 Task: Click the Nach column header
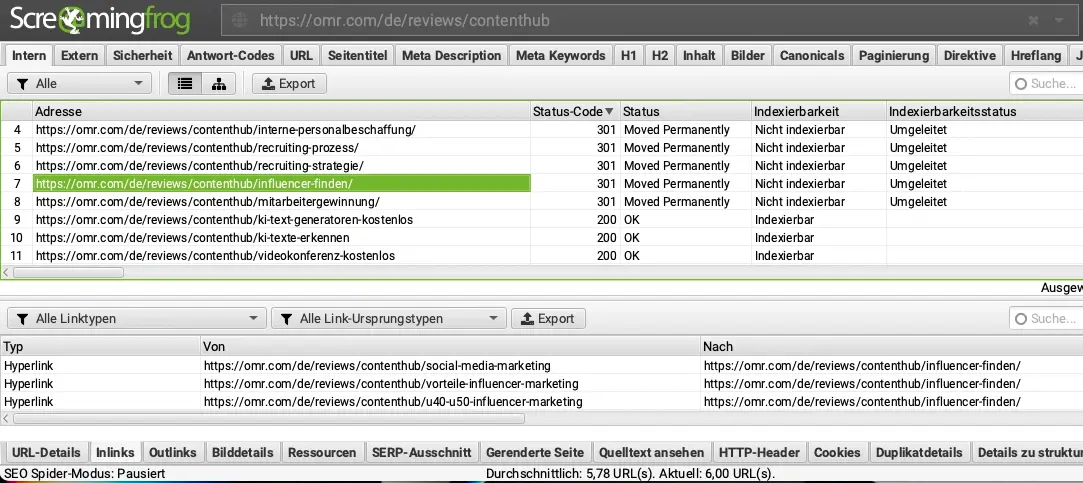tap(892, 346)
